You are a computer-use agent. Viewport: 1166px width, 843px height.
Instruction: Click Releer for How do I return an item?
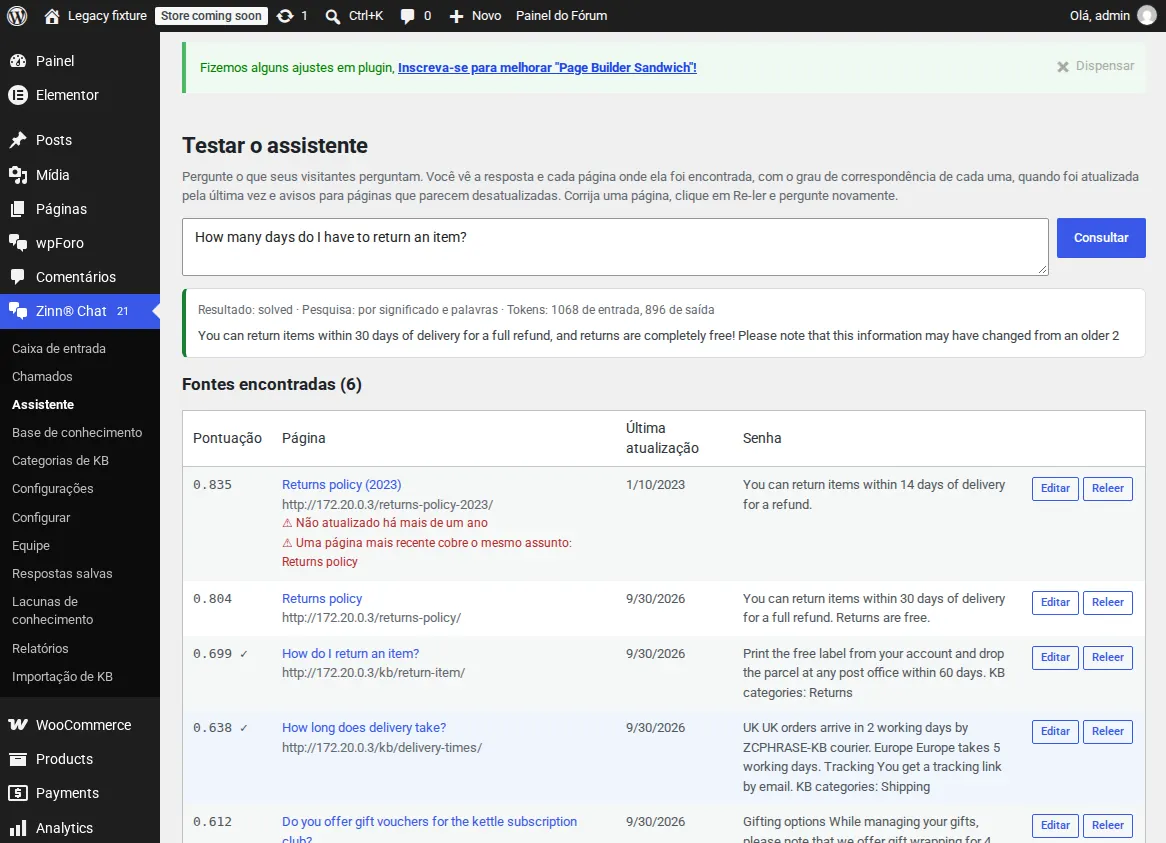click(x=1107, y=657)
